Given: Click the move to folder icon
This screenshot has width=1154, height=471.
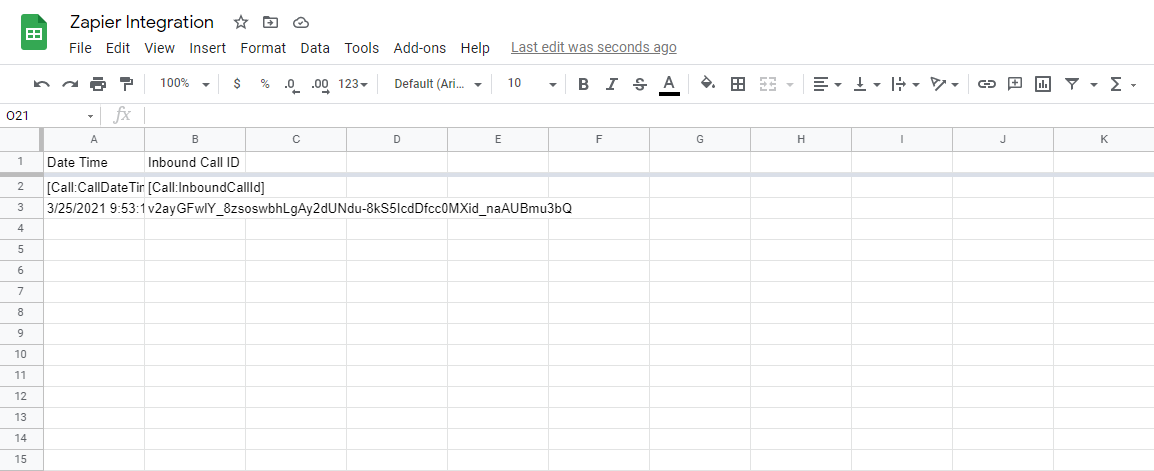Looking at the screenshot, I should [270, 22].
